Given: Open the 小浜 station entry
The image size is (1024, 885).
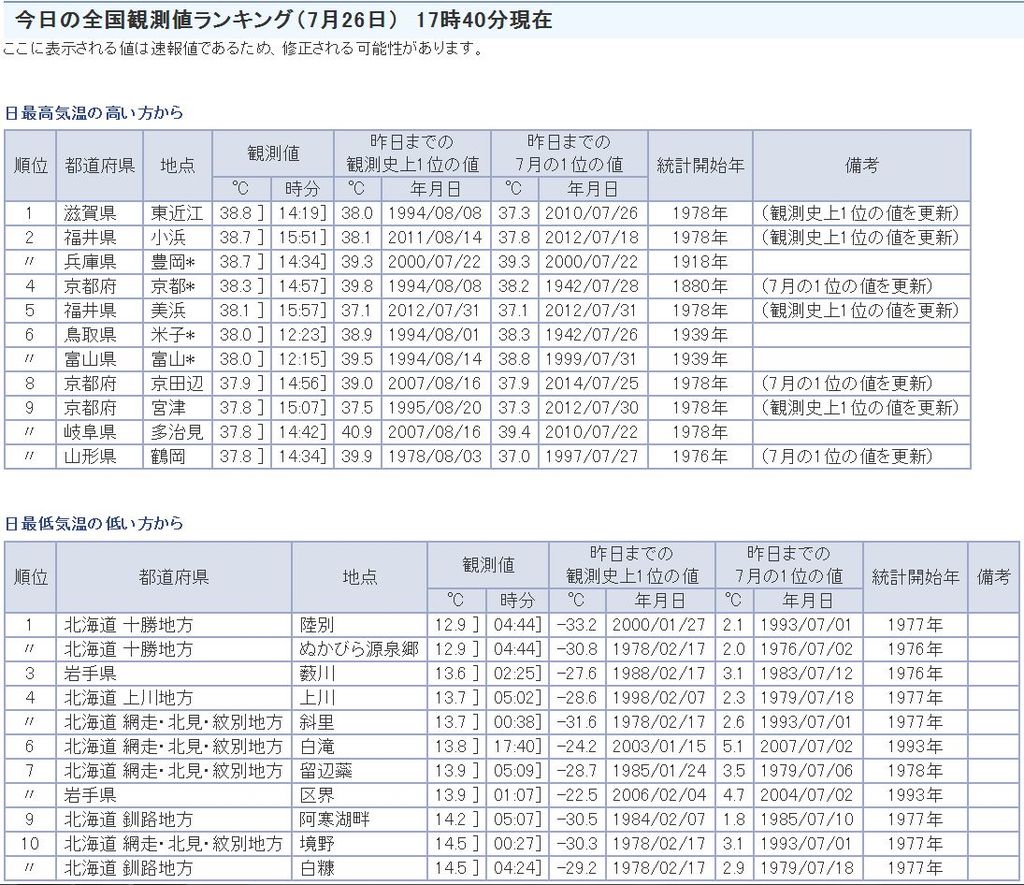Looking at the screenshot, I should coord(169,237).
